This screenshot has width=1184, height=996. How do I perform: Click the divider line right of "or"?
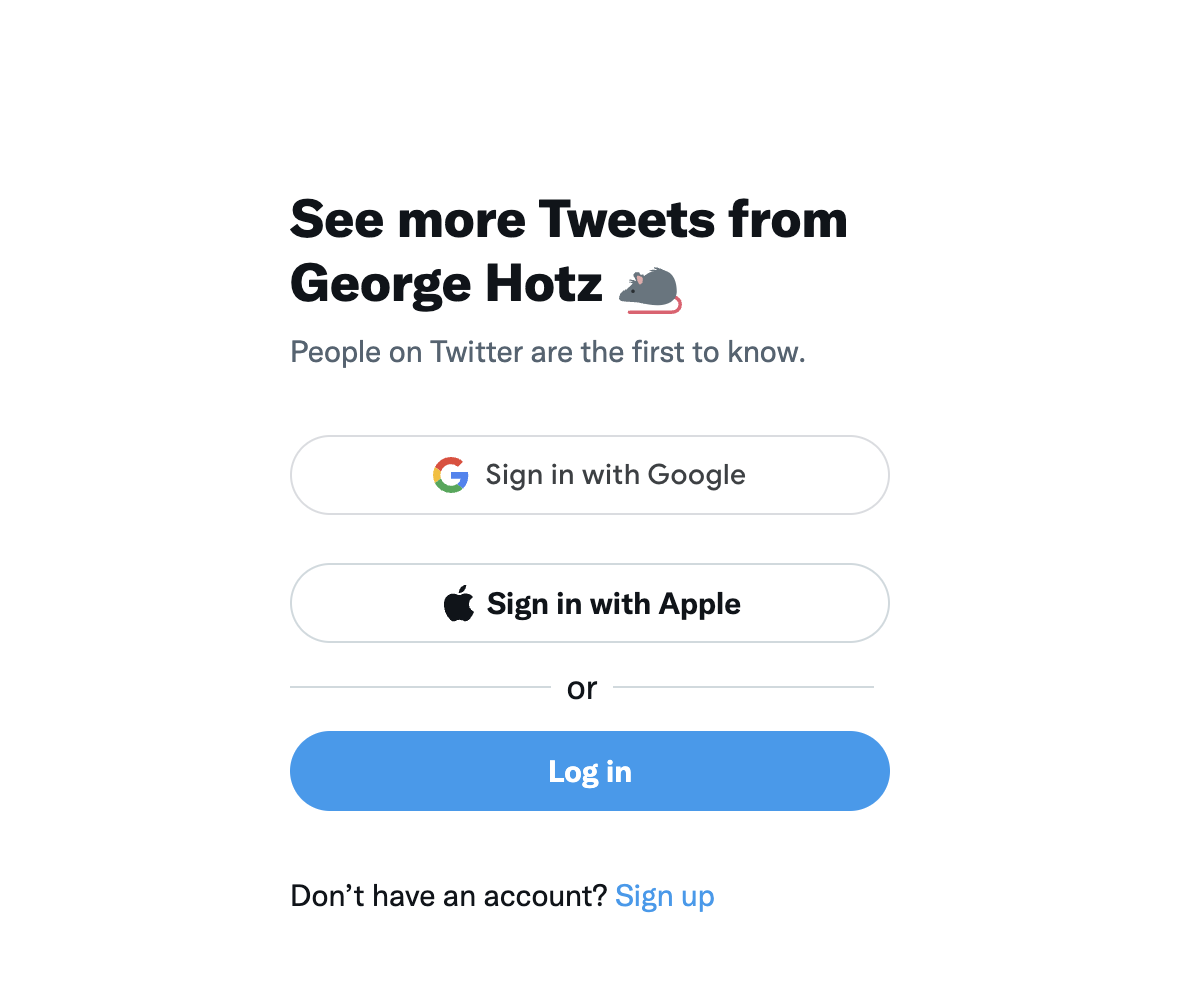pos(744,687)
